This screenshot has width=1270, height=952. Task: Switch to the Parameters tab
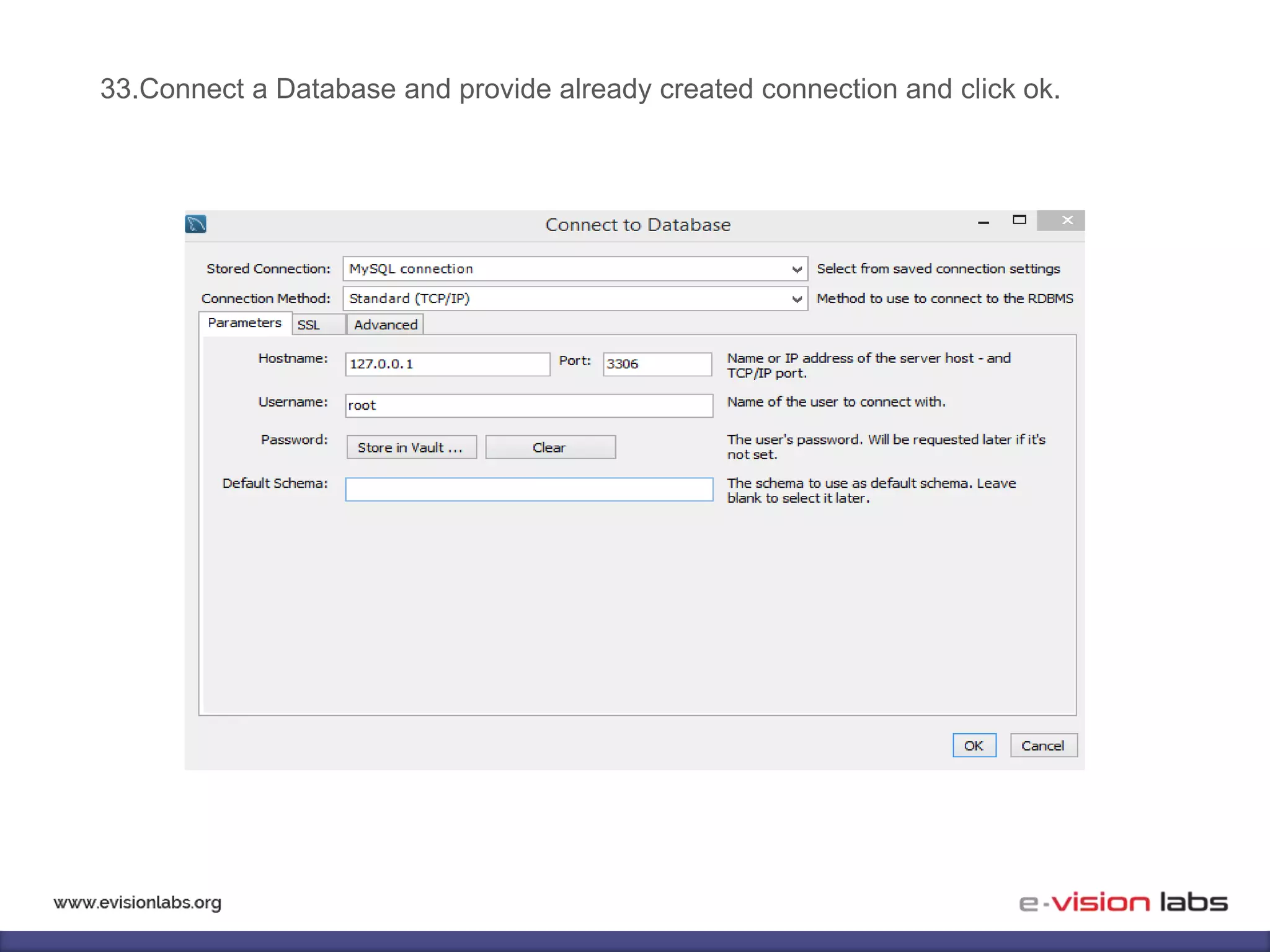point(244,323)
